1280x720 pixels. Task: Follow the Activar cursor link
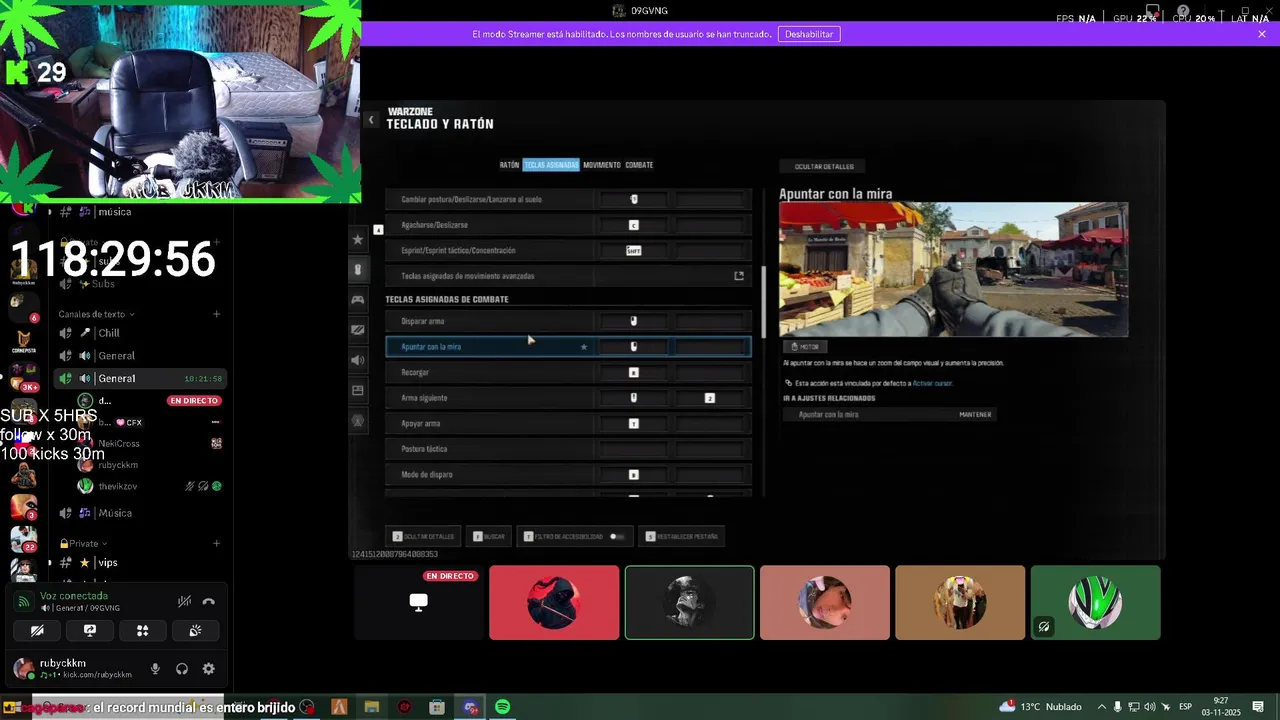pyautogui.click(x=932, y=383)
